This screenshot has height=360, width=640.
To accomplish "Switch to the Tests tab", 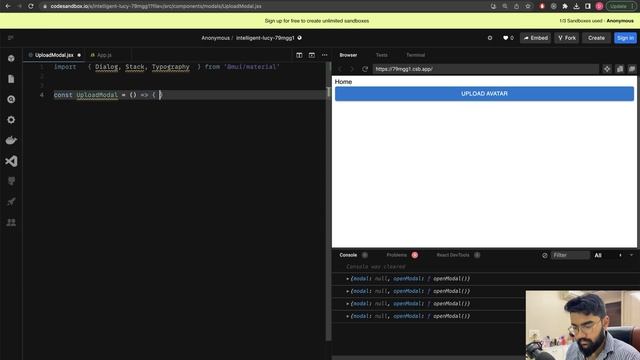I will click(382, 55).
